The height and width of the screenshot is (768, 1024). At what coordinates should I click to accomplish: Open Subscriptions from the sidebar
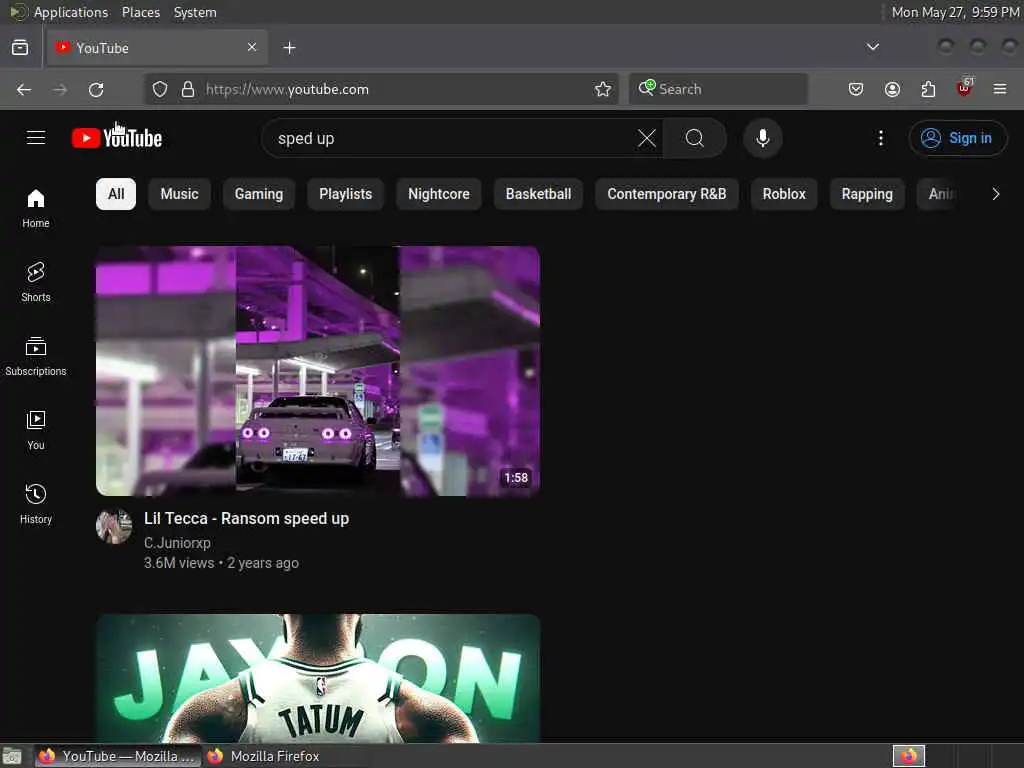(x=36, y=357)
